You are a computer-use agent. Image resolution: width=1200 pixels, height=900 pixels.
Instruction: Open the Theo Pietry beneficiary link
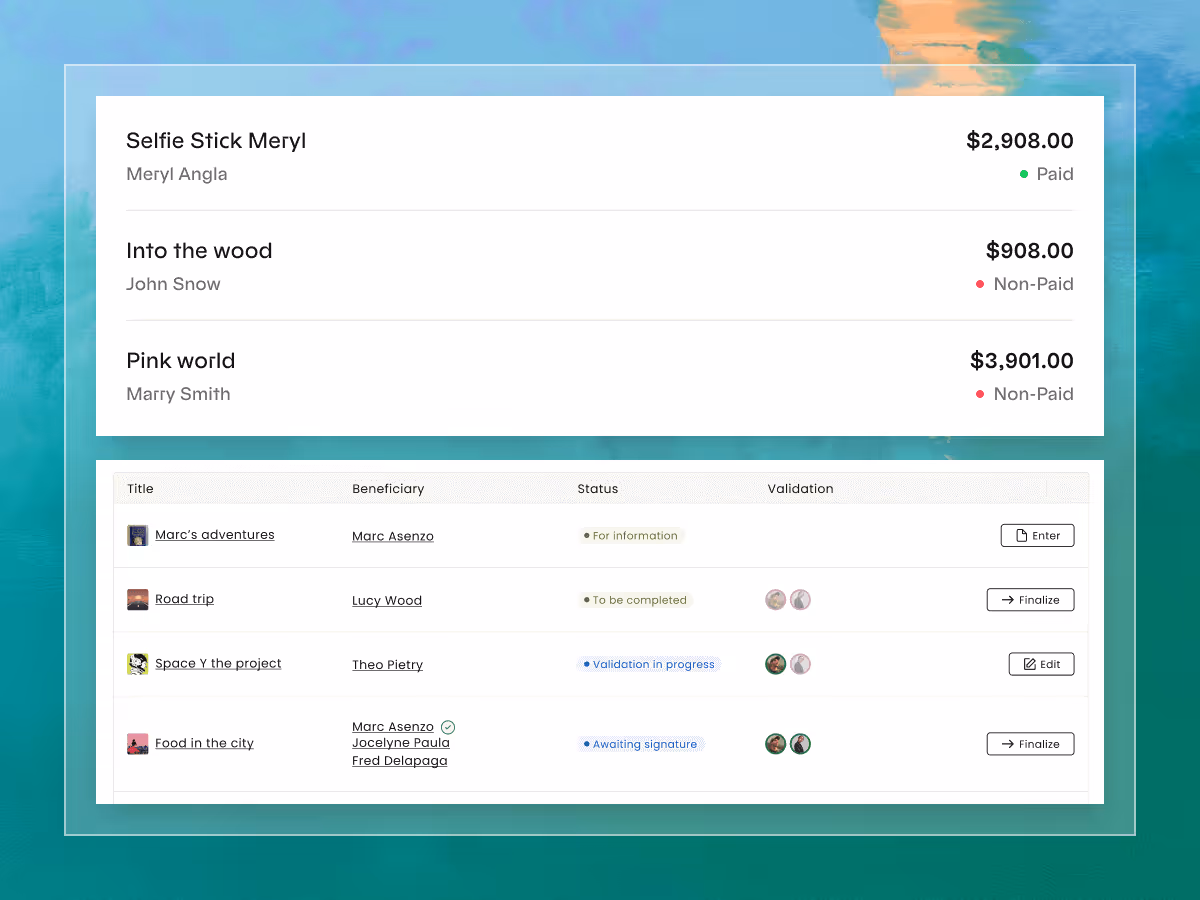(388, 665)
